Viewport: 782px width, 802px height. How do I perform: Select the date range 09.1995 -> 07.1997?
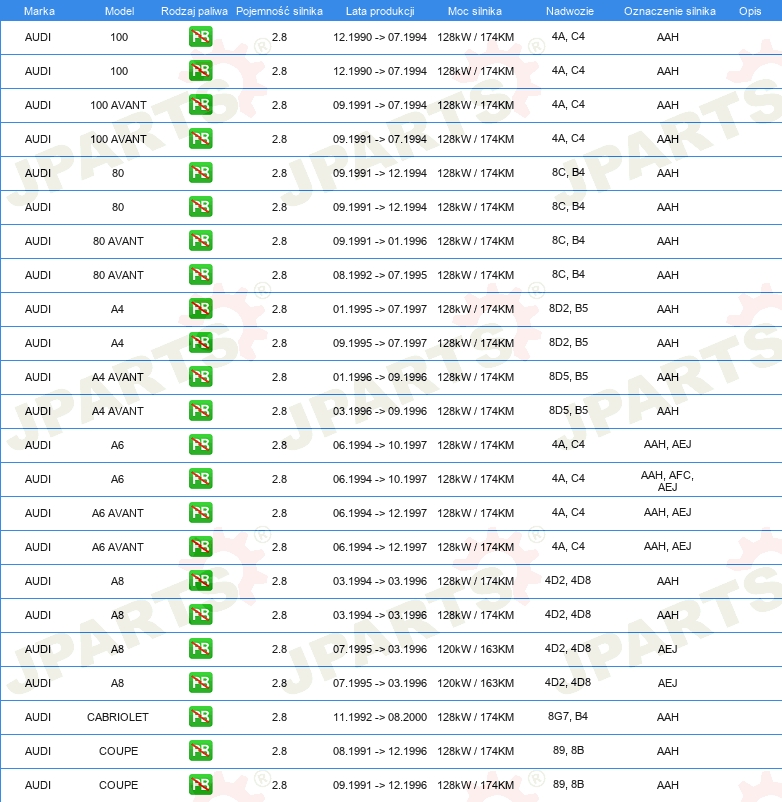(379, 343)
